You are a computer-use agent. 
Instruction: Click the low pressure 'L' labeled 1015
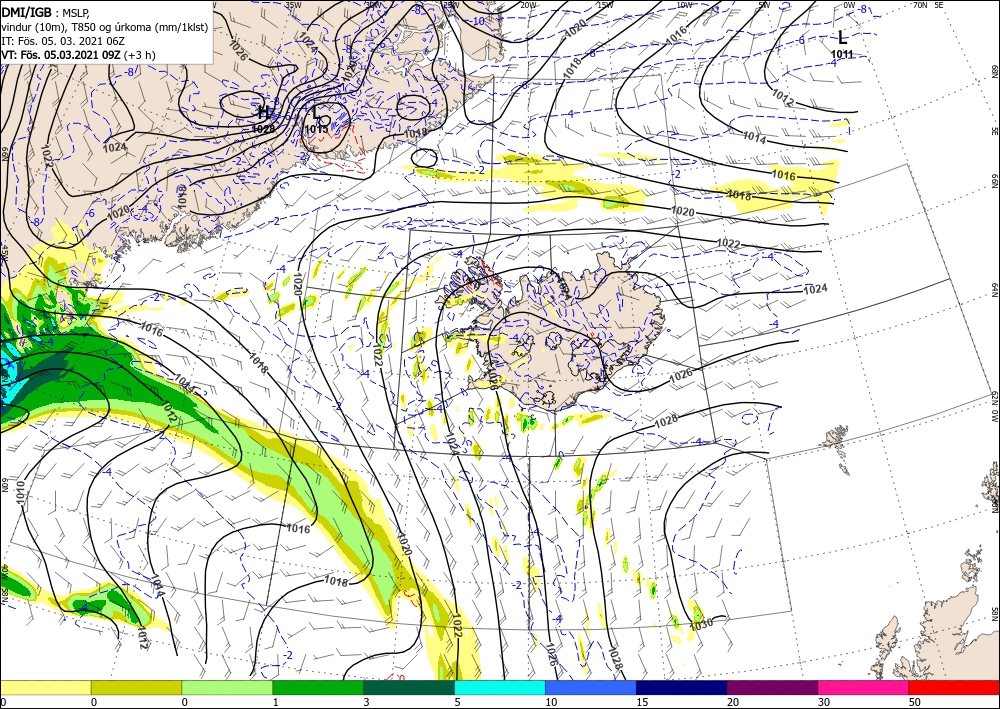point(317,113)
